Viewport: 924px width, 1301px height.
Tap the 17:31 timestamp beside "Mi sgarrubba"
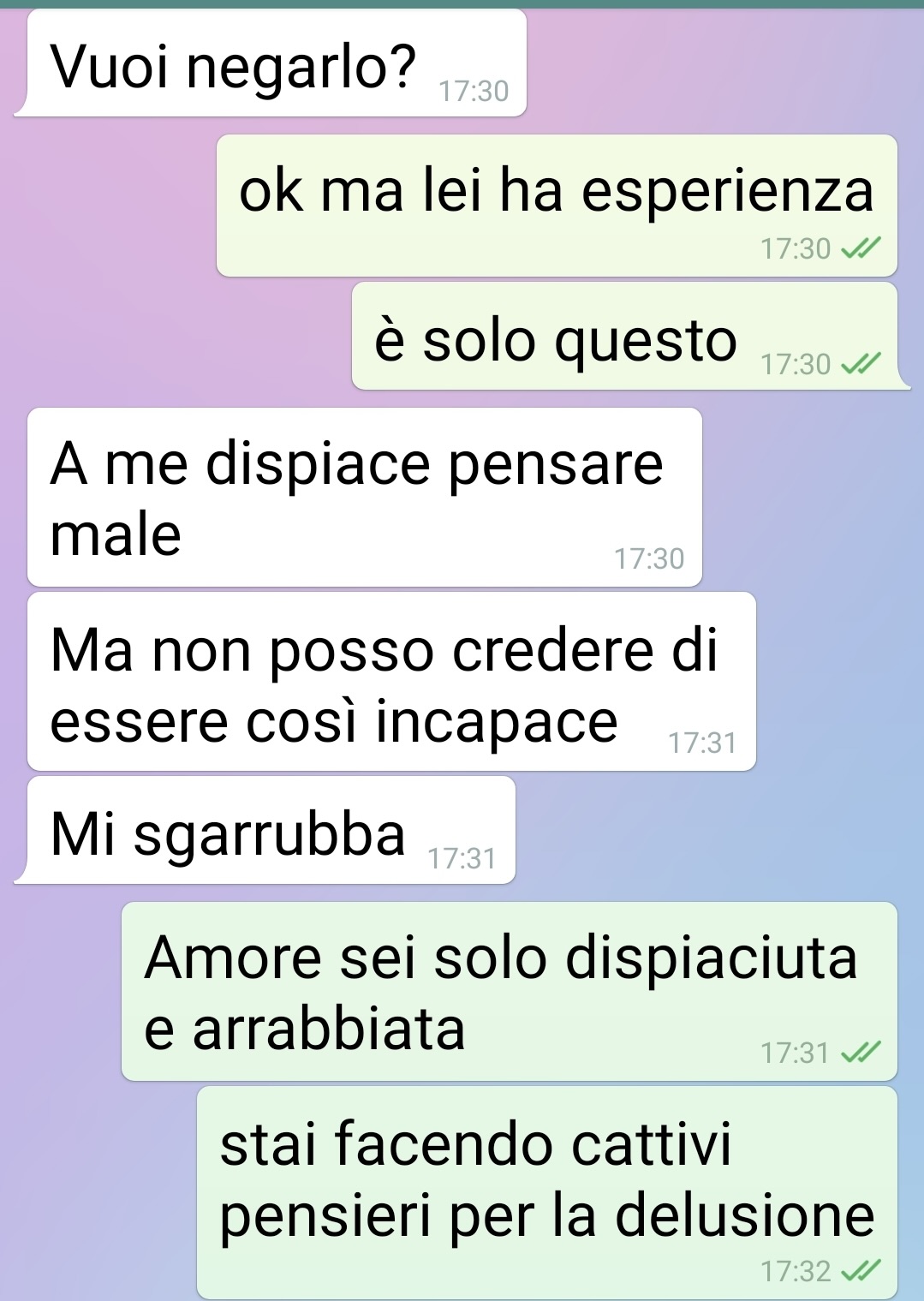click(x=462, y=858)
